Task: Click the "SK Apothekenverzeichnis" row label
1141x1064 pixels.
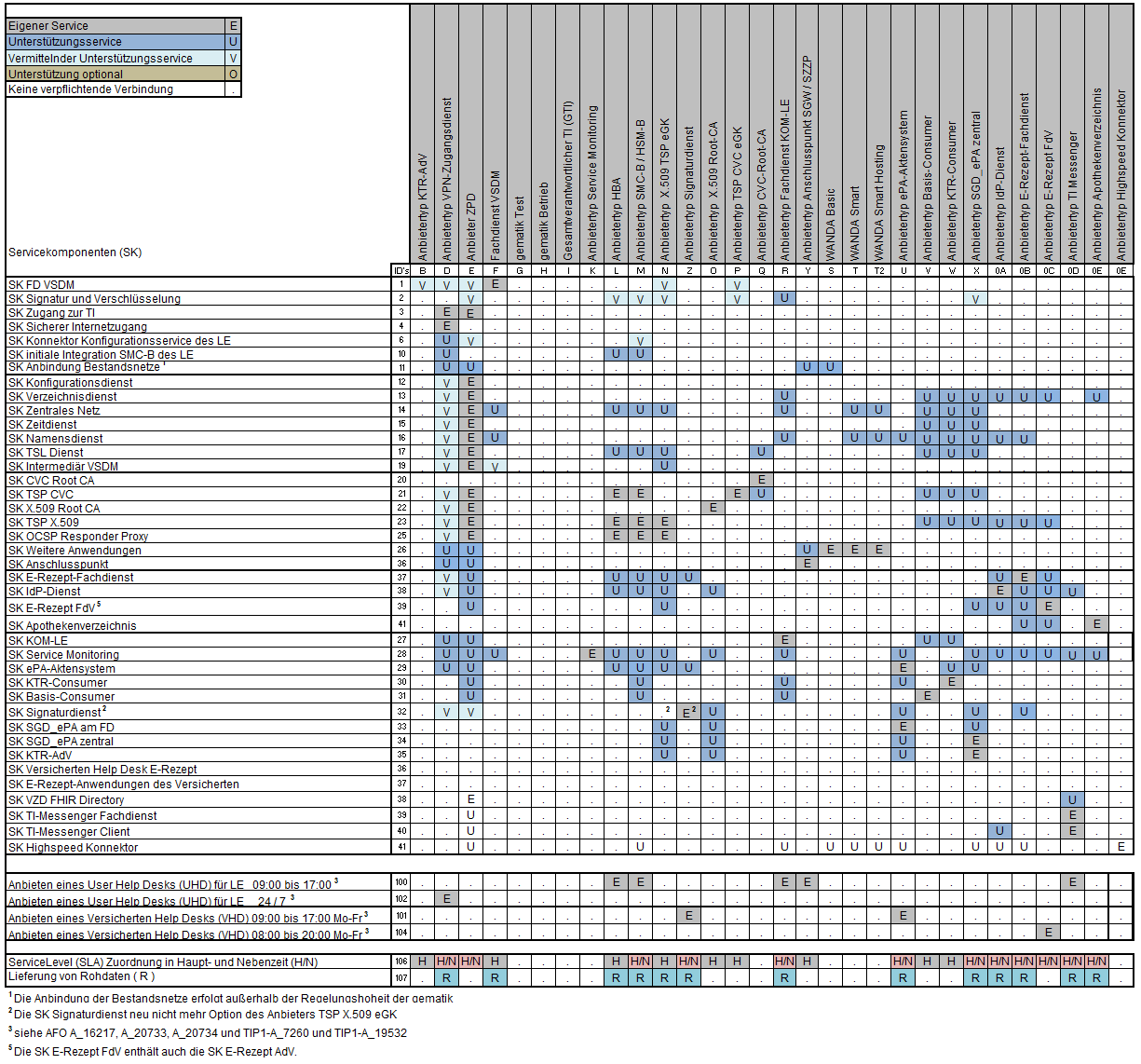Action: [x=73, y=626]
